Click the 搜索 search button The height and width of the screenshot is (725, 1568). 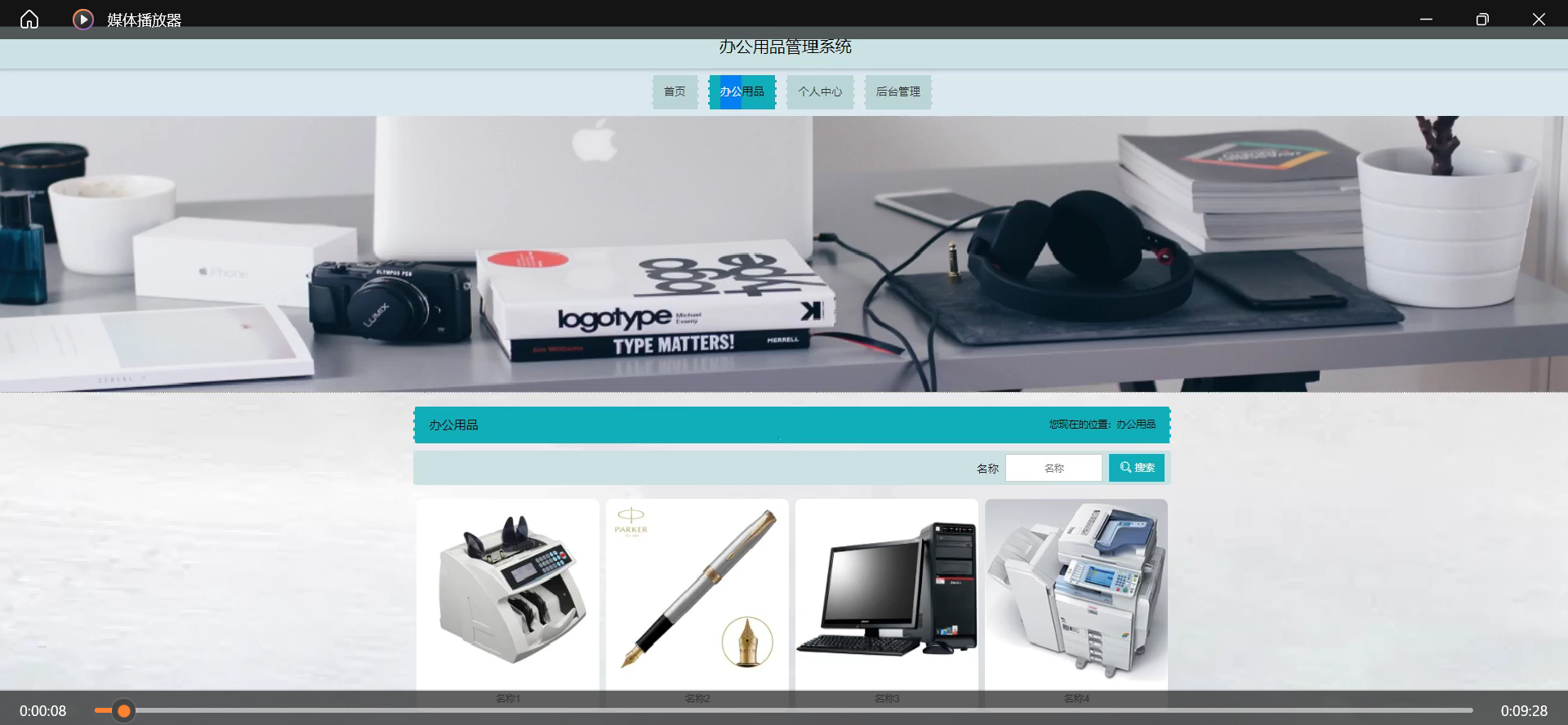pos(1137,468)
